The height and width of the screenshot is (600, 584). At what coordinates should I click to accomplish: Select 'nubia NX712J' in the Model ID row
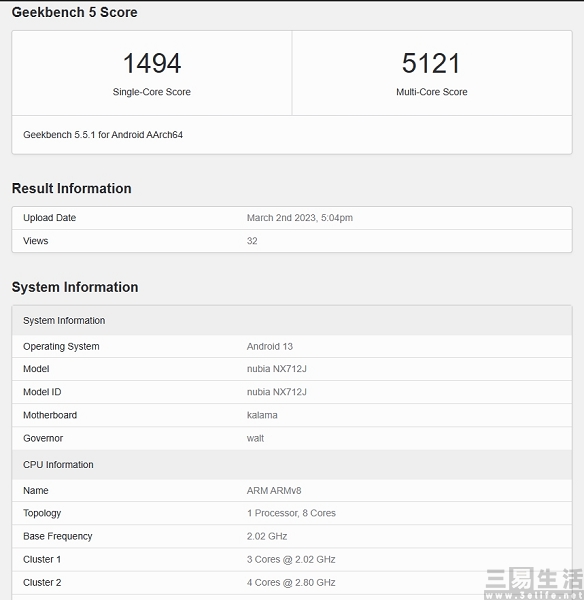(x=277, y=392)
